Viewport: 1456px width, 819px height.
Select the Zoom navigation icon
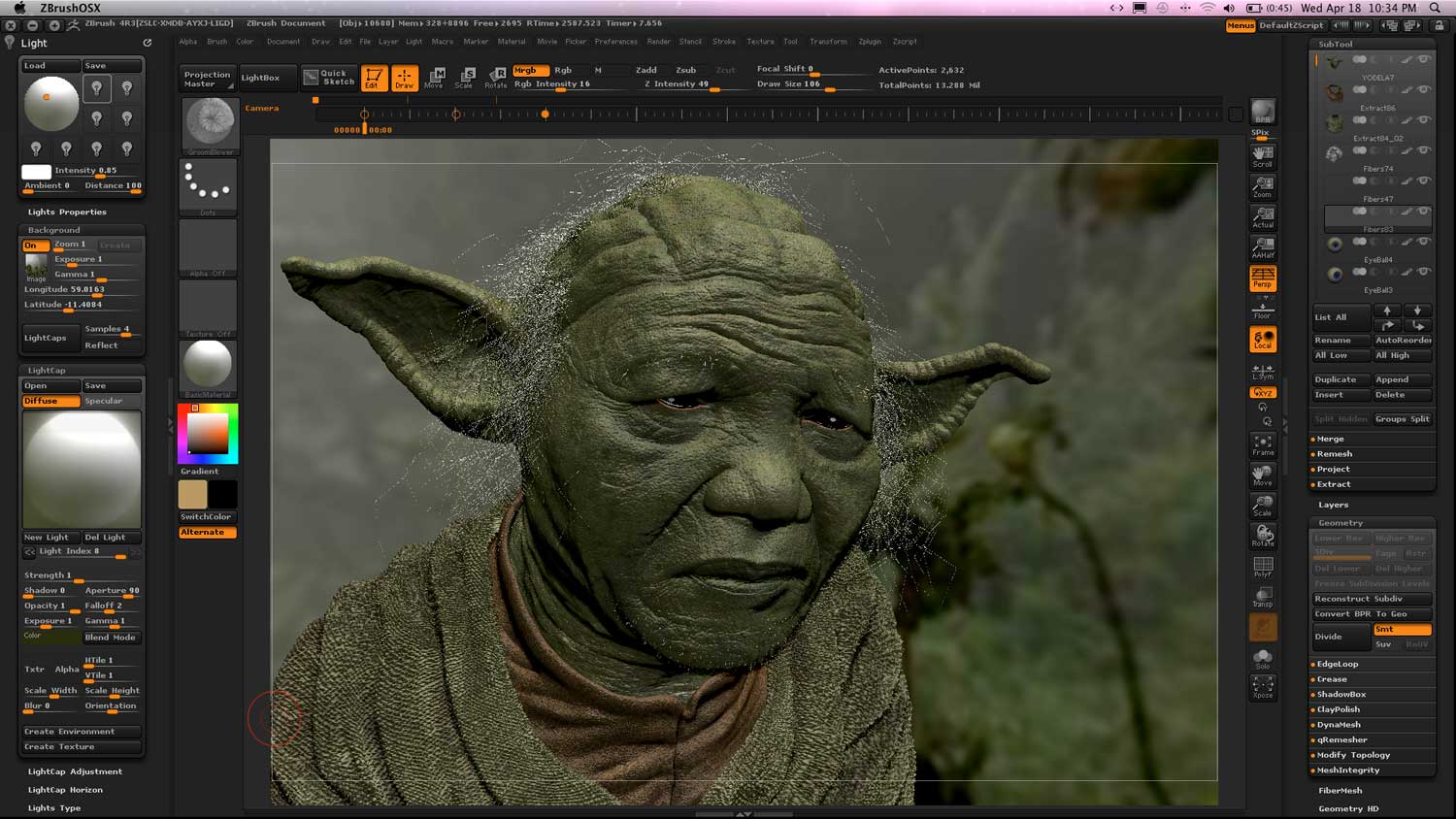(1263, 186)
